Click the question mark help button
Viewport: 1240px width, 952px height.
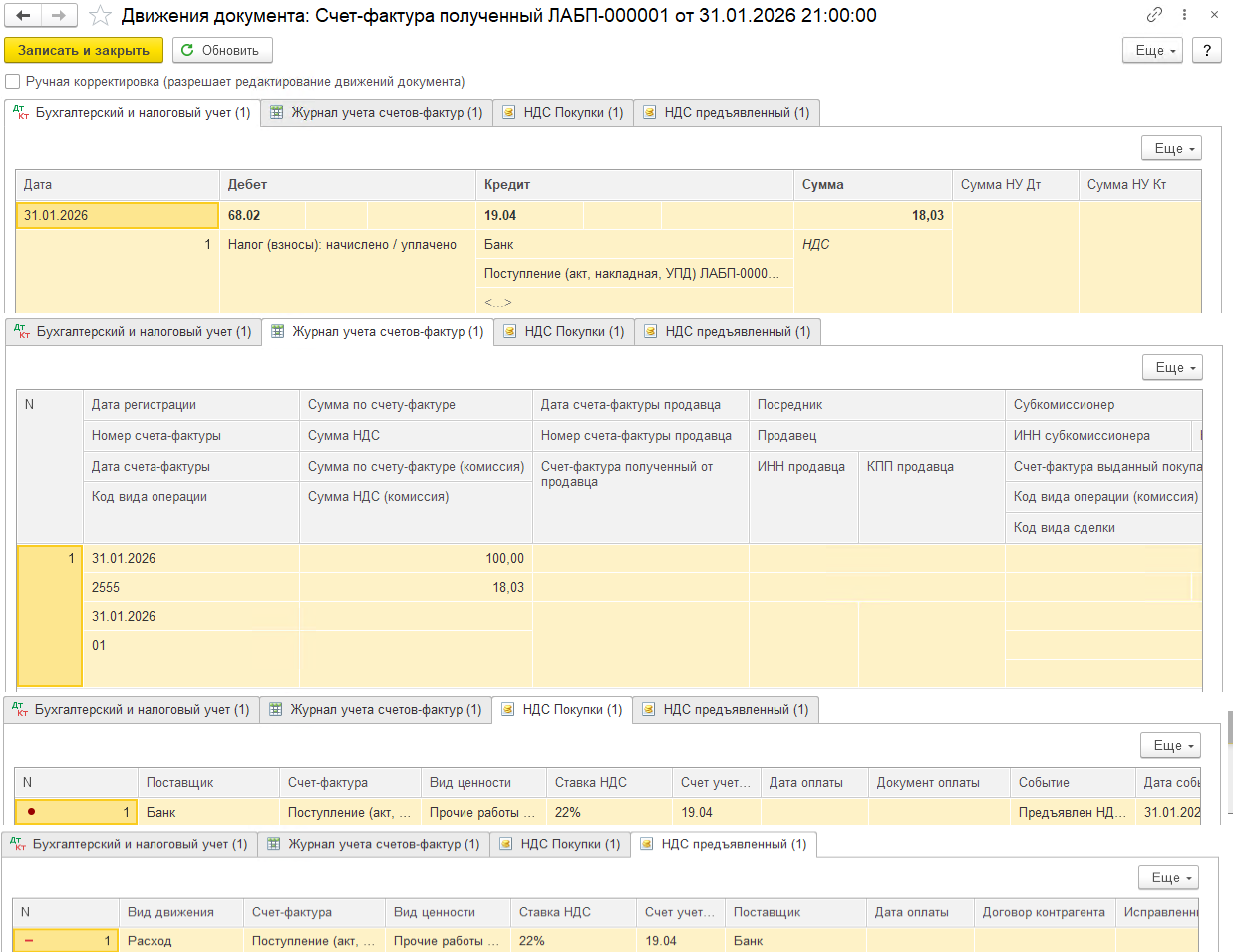click(1207, 50)
